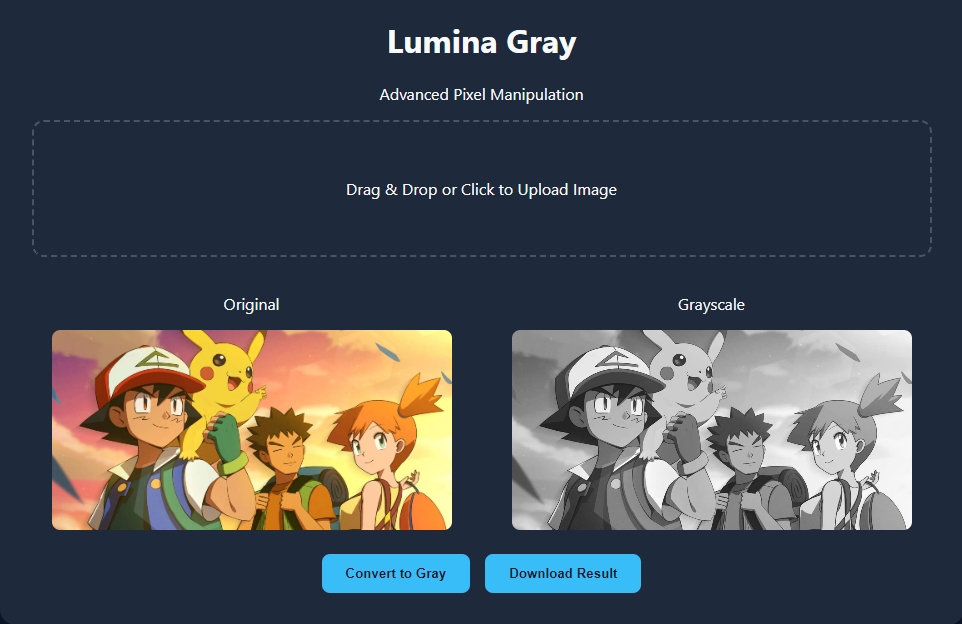962x624 pixels.
Task: Select the Original color image preview
Action: point(251,430)
